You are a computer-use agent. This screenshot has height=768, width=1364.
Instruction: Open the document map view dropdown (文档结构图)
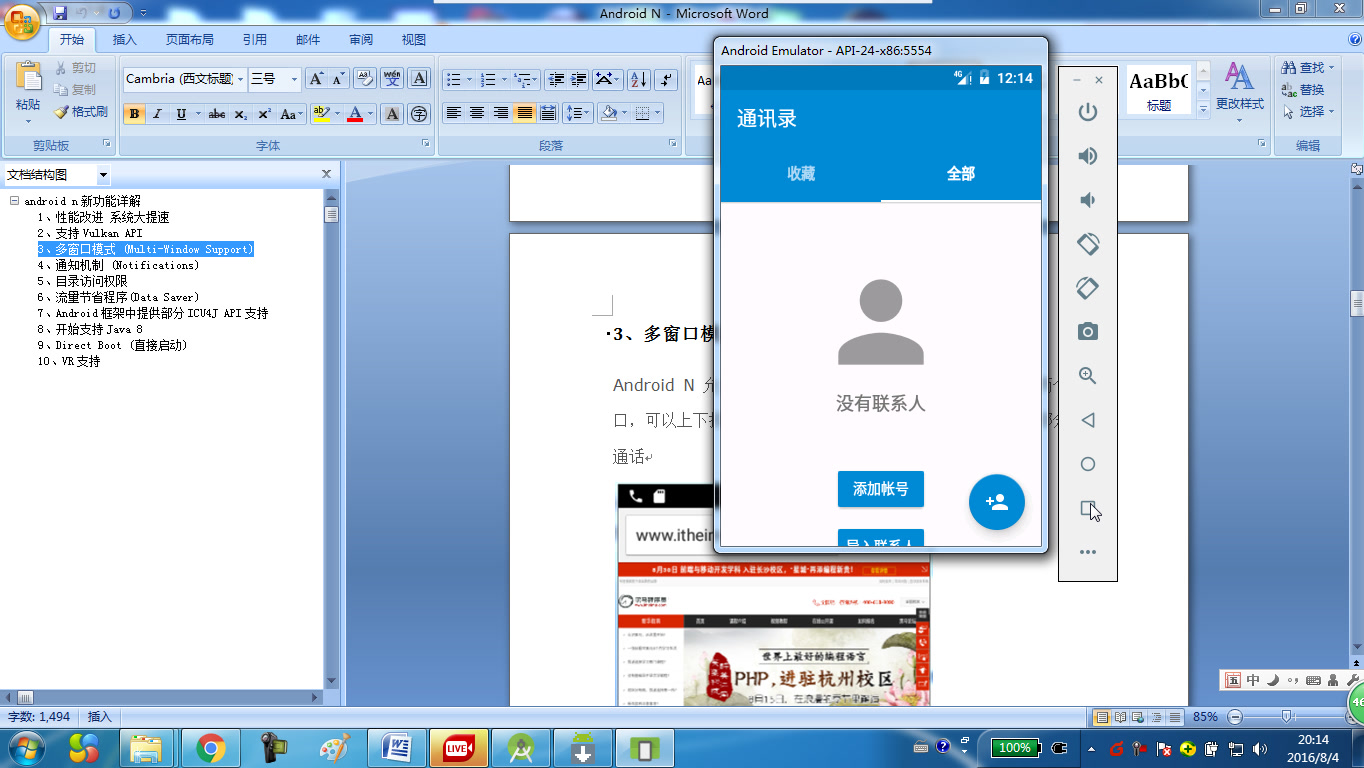click(104, 175)
